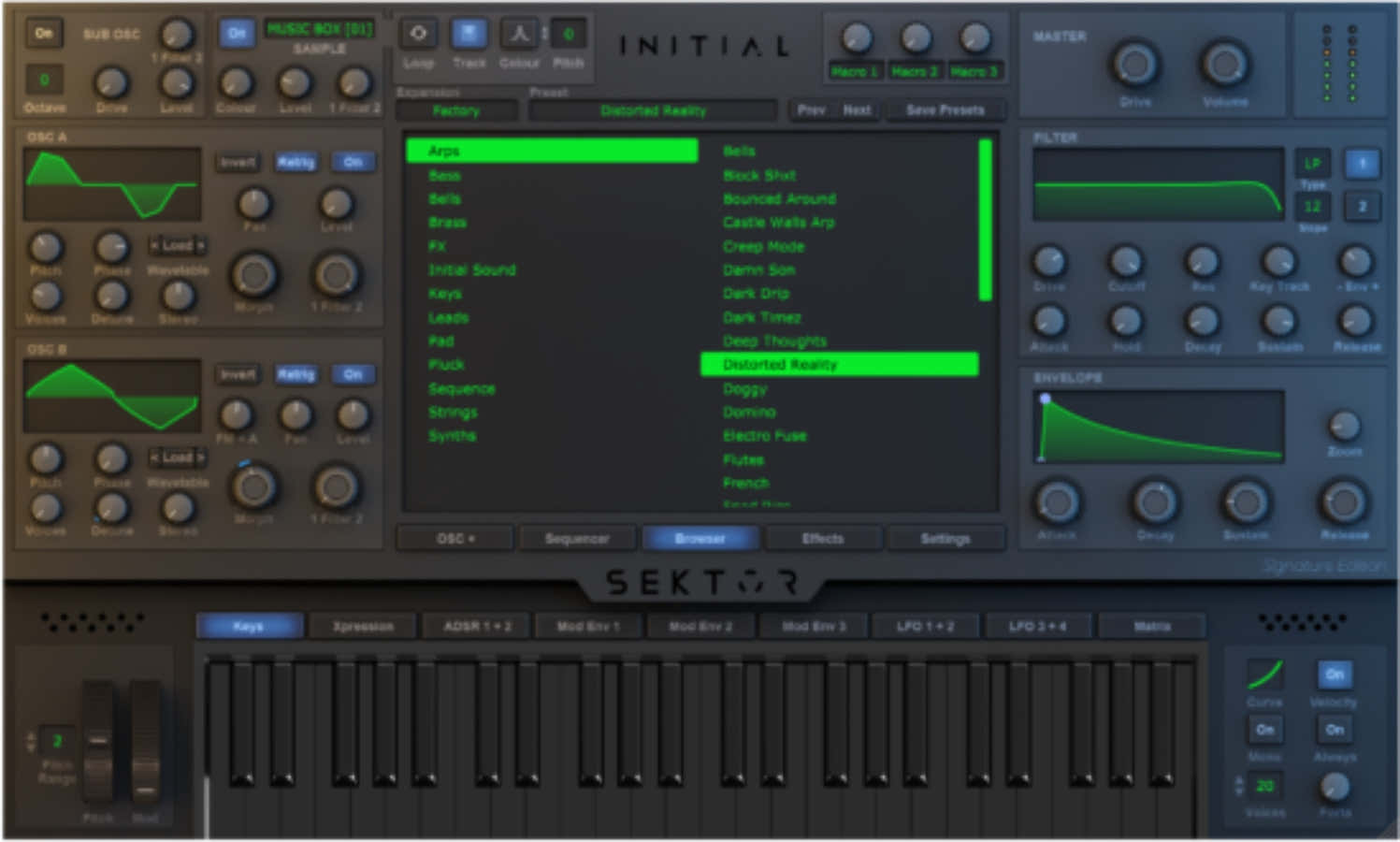Turn off OSC A On switch

pos(353,162)
